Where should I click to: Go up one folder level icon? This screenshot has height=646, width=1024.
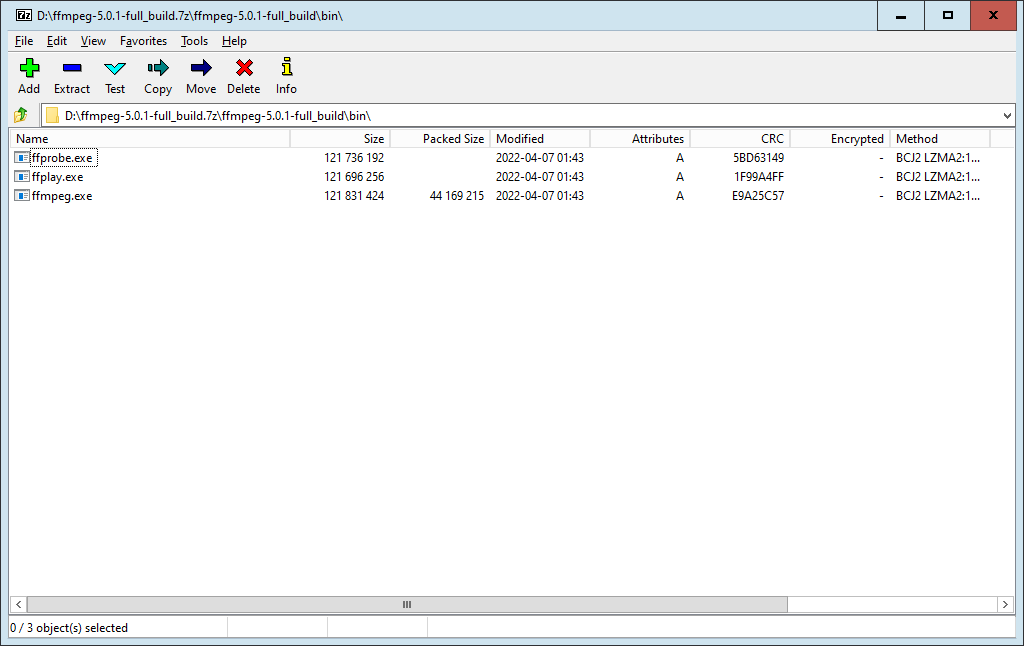click(21, 116)
